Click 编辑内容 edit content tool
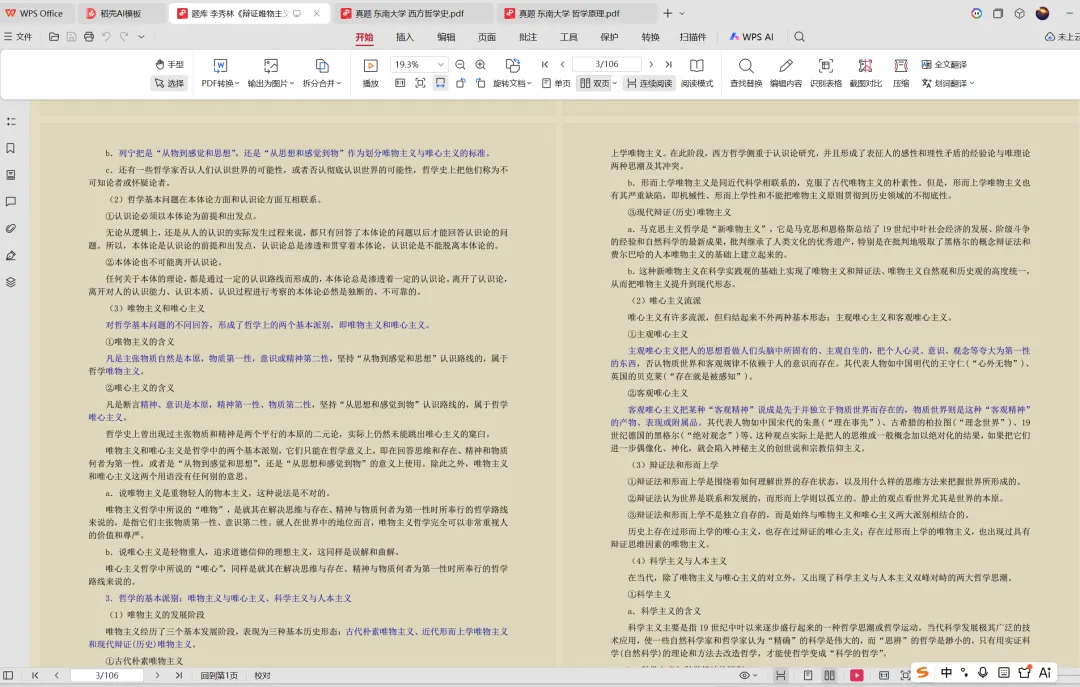The image size is (1080, 687). 786,74
